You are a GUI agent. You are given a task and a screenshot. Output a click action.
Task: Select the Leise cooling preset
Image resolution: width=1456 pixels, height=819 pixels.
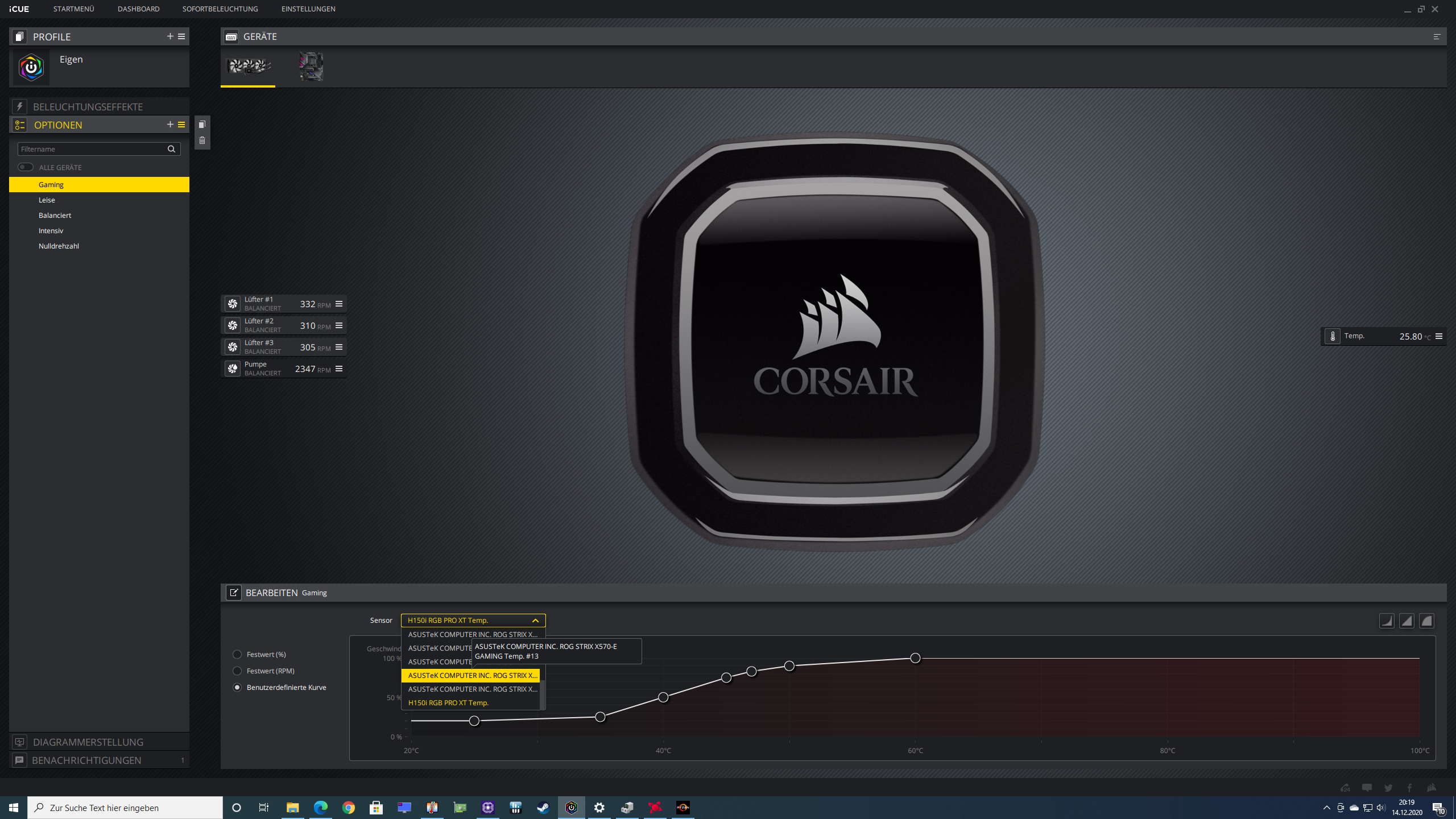pyautogui.click(x=47, y=200)
